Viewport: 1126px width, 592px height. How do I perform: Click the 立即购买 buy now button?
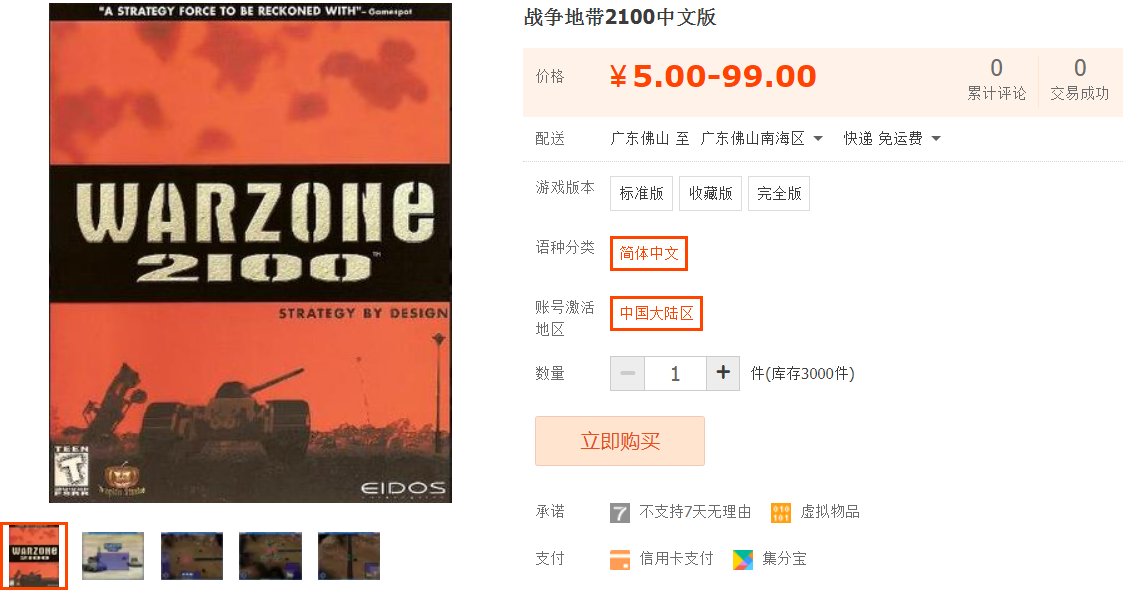coord(620,441)
